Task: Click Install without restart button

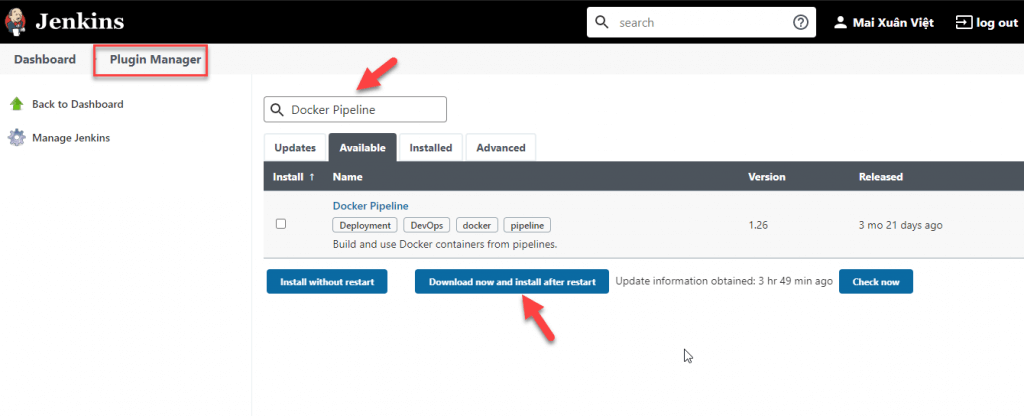Action: (327, 281)
